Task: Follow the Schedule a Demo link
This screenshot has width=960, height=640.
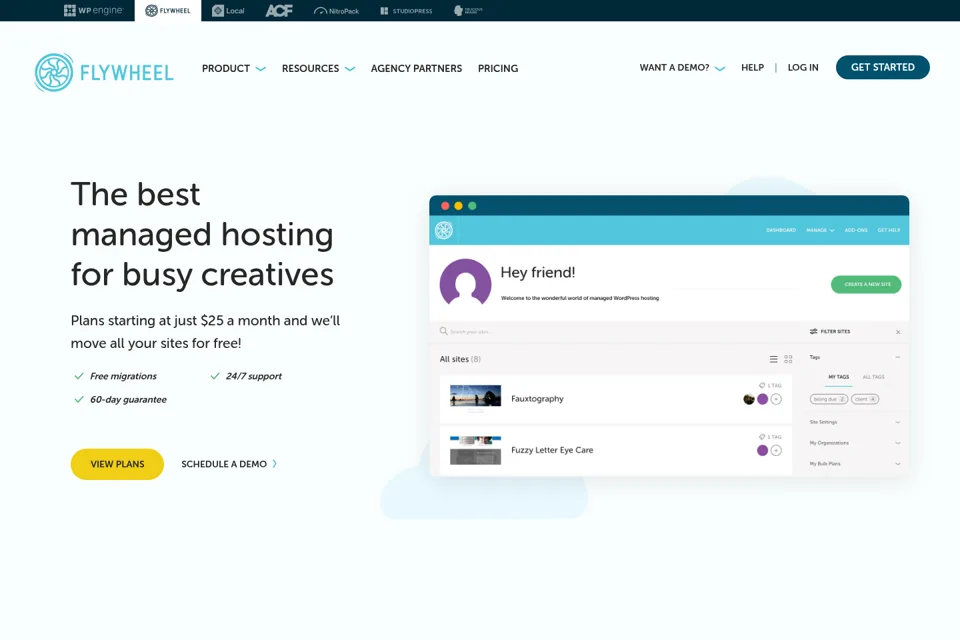Action: (x=229, y=464)
